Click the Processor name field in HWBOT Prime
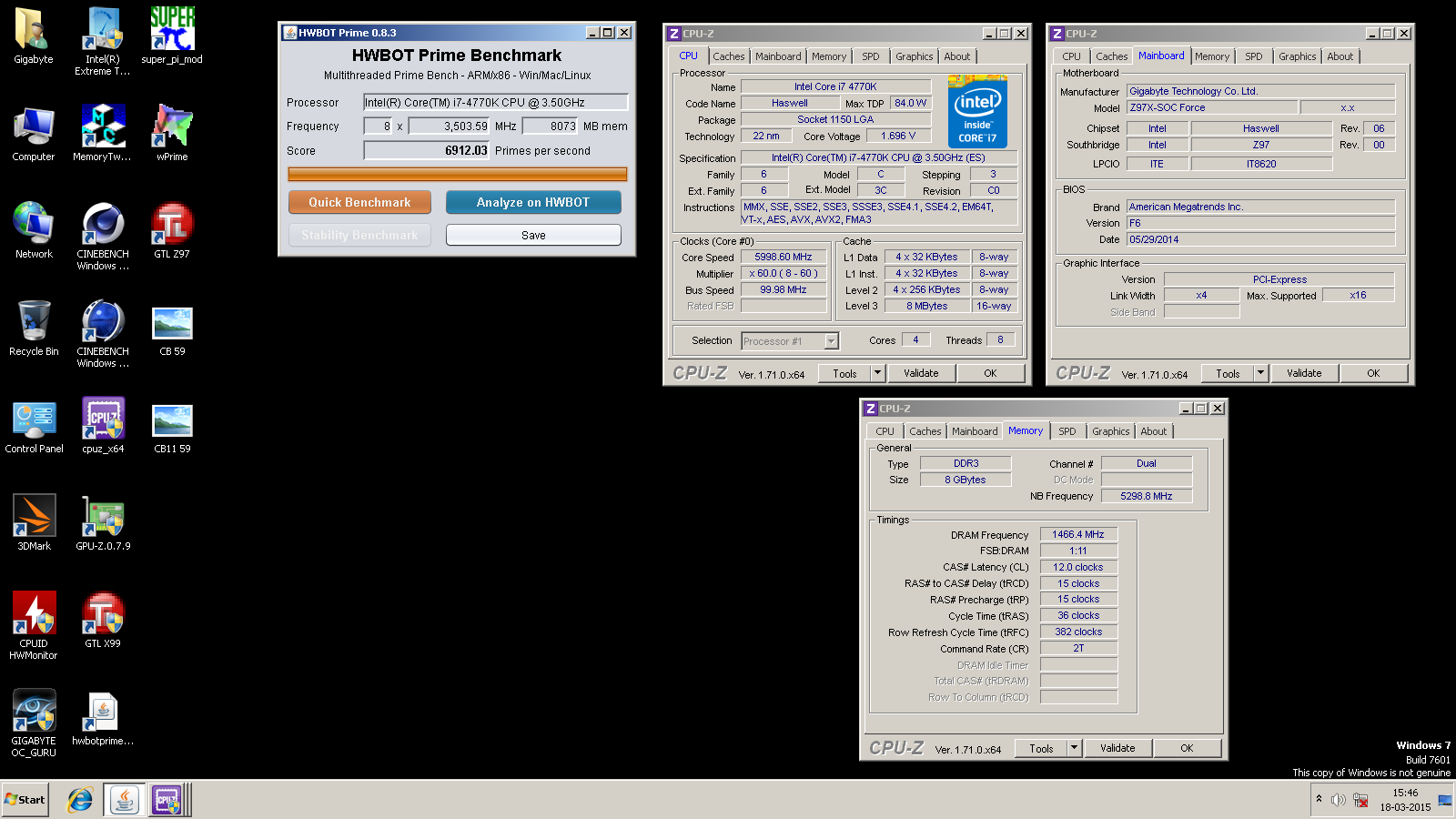 point(495,102)
